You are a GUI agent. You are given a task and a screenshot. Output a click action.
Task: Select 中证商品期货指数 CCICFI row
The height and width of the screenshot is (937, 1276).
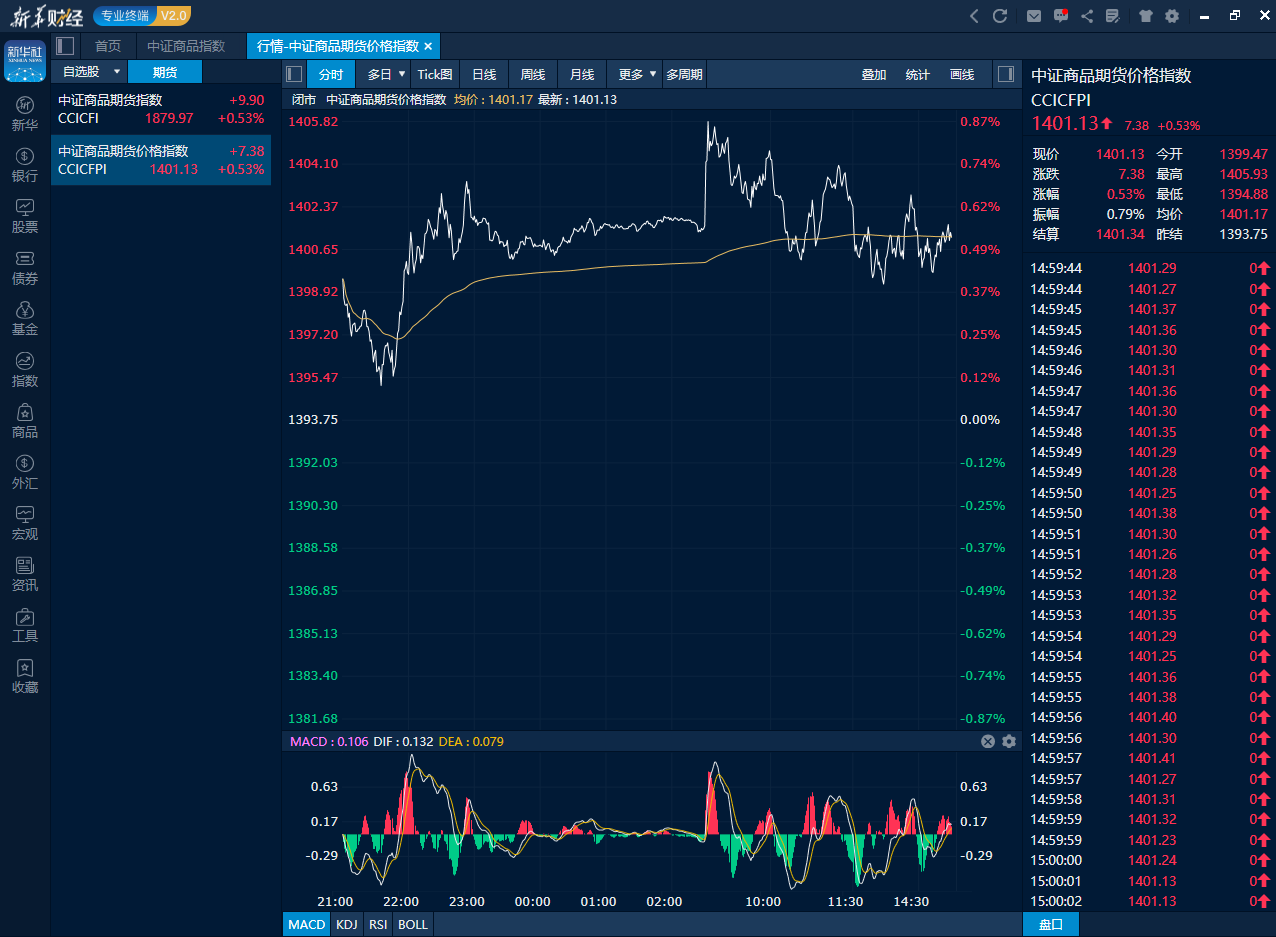(161, 109)
